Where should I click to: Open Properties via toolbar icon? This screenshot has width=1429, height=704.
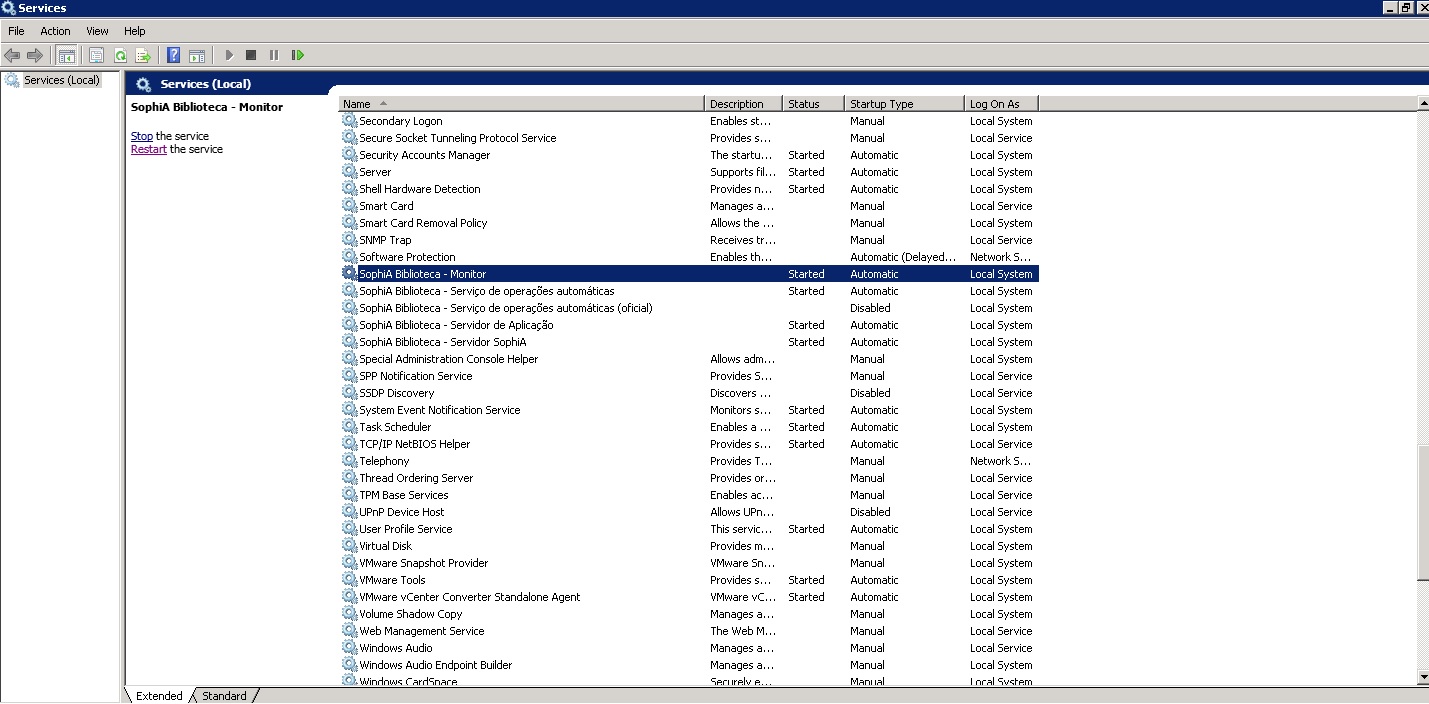97,55
